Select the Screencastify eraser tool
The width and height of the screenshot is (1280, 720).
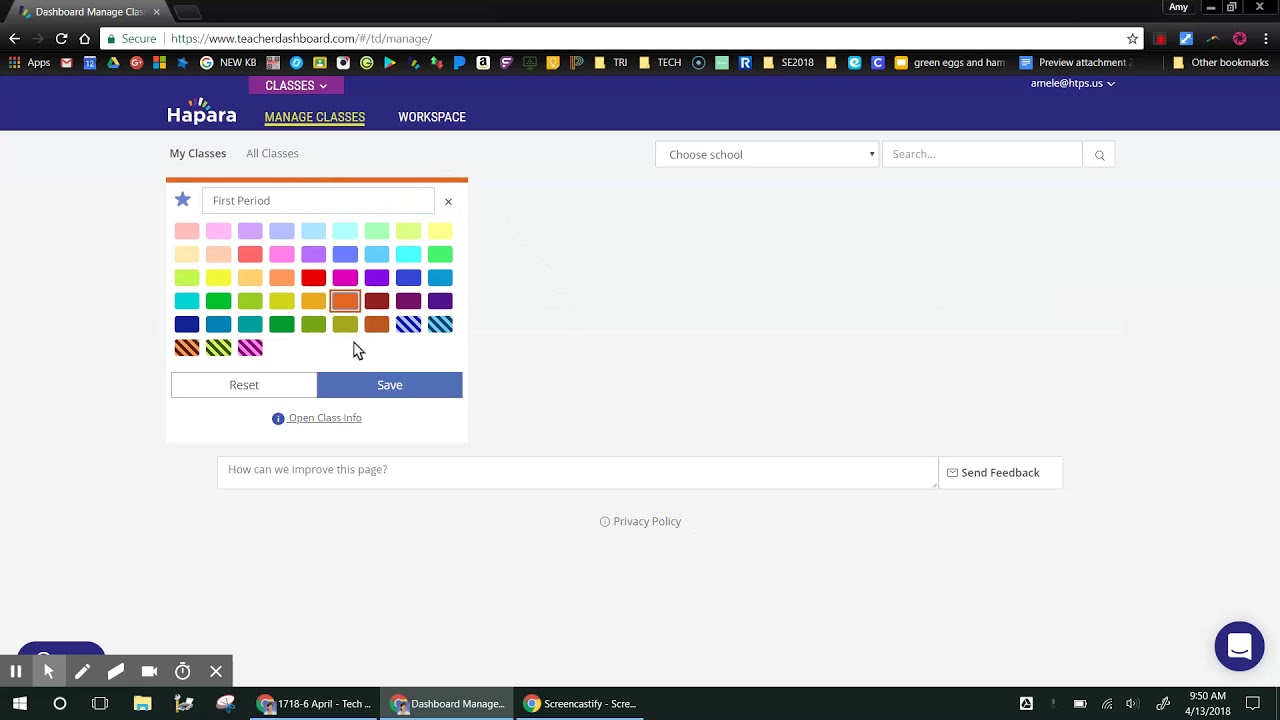(x=116, y=671)
